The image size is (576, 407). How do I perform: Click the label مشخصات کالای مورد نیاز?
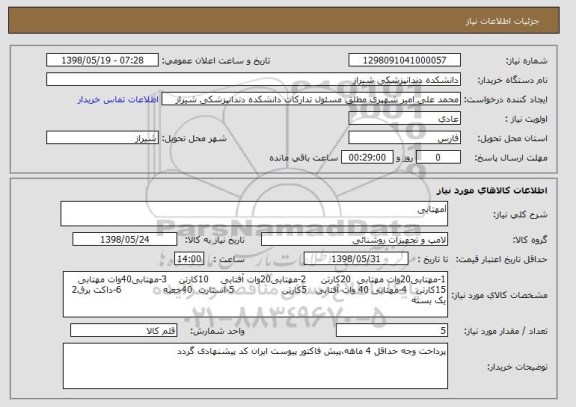pos(500,295)
